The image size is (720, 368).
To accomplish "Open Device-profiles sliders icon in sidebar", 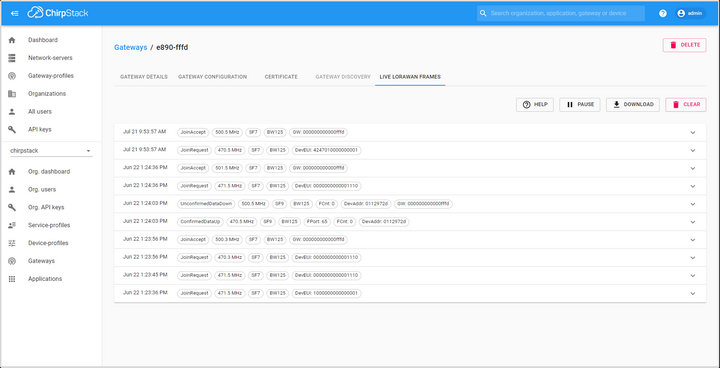I will [x=12, y=243].
